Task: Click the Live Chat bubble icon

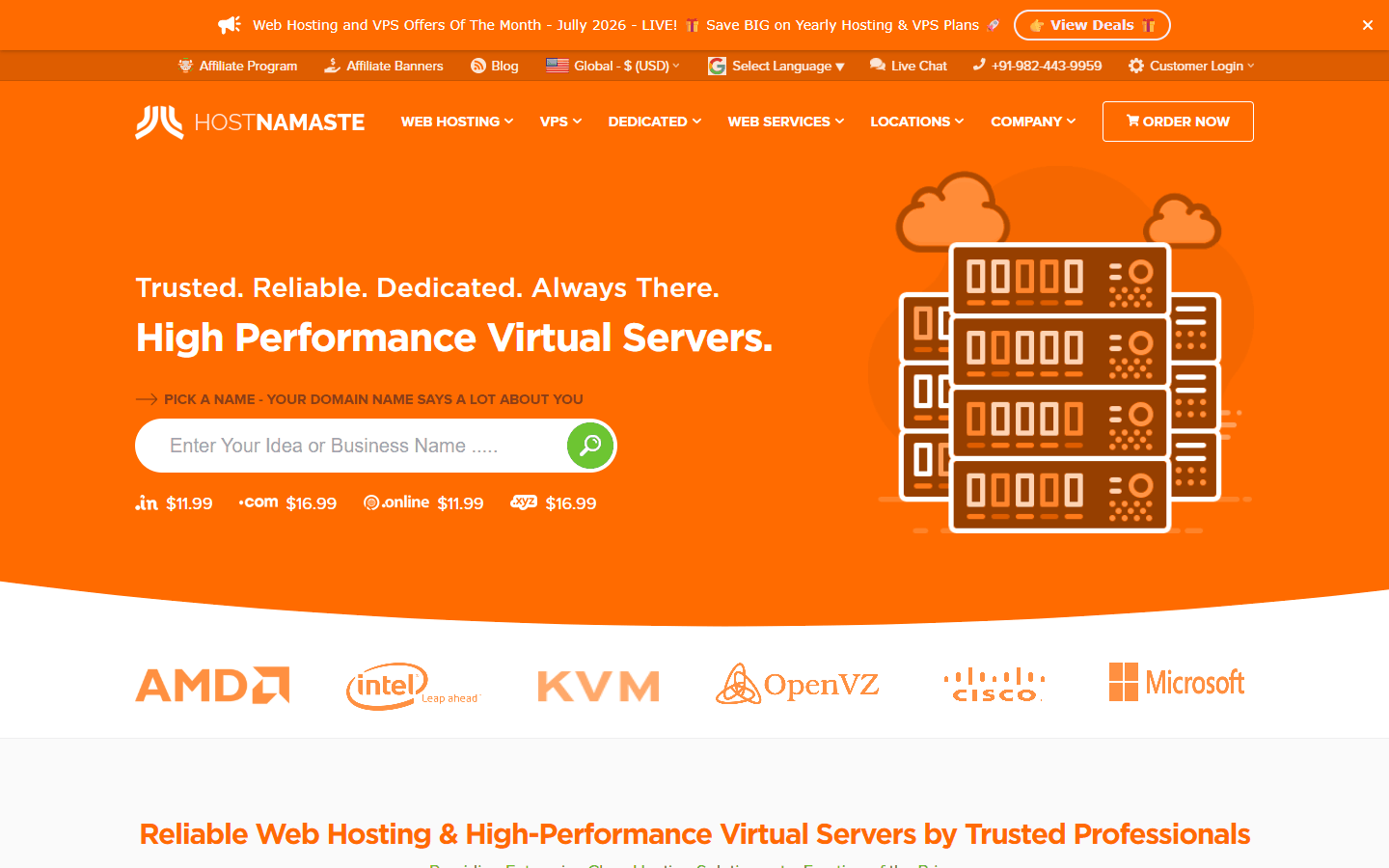Action: 878,65
